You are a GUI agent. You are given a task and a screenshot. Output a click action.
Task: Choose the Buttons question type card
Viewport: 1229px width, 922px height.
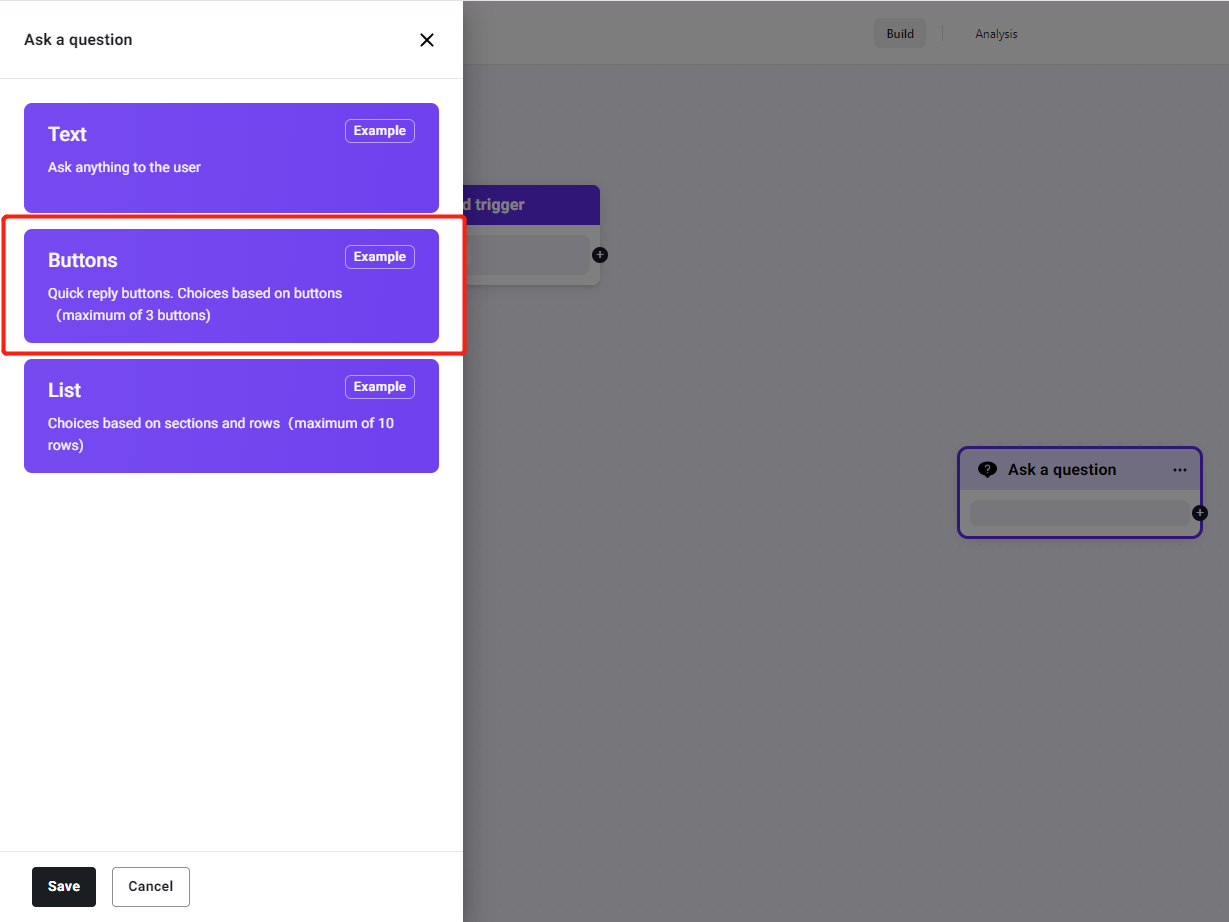[231, 286]
